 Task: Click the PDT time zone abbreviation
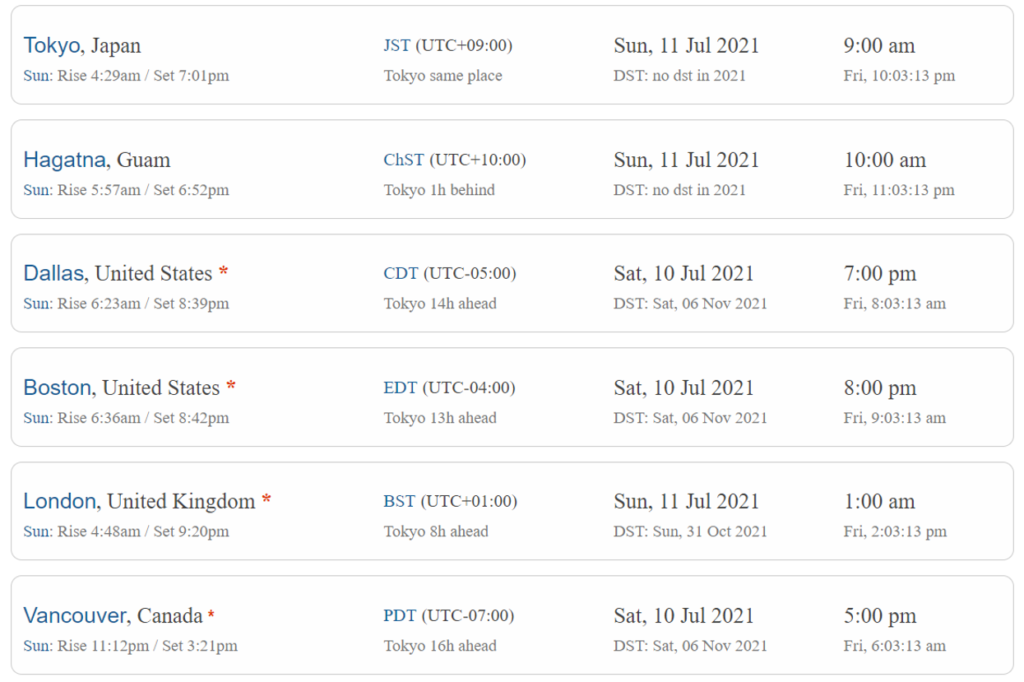coord(400,615)
